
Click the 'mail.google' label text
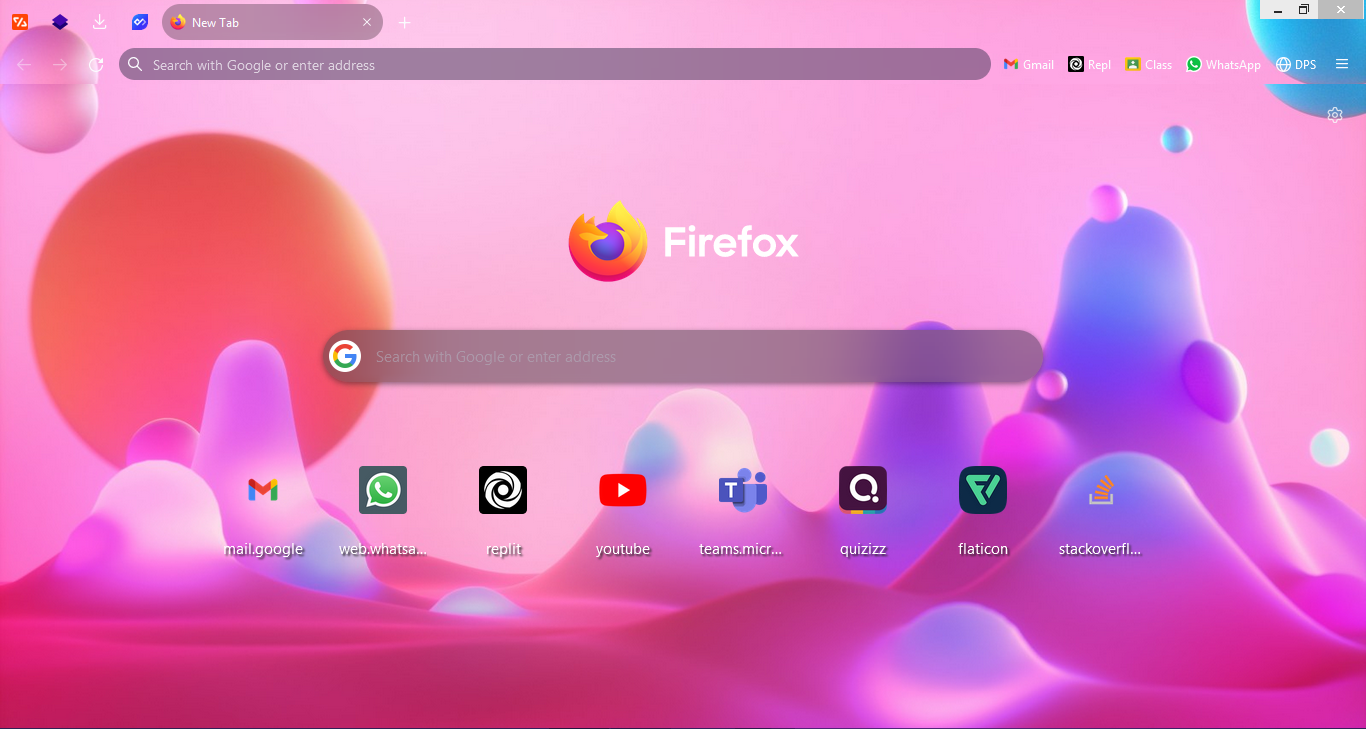(263, 549)
